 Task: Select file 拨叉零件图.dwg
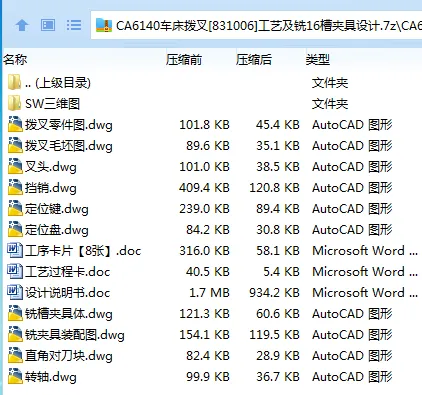[x=69, y=125]
